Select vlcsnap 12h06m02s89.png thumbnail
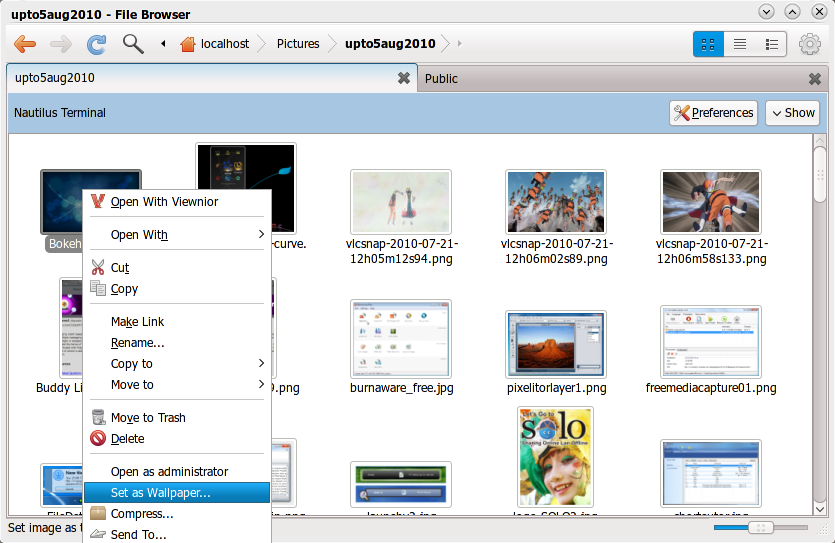835x543 pixels. (x=556, y=202)
